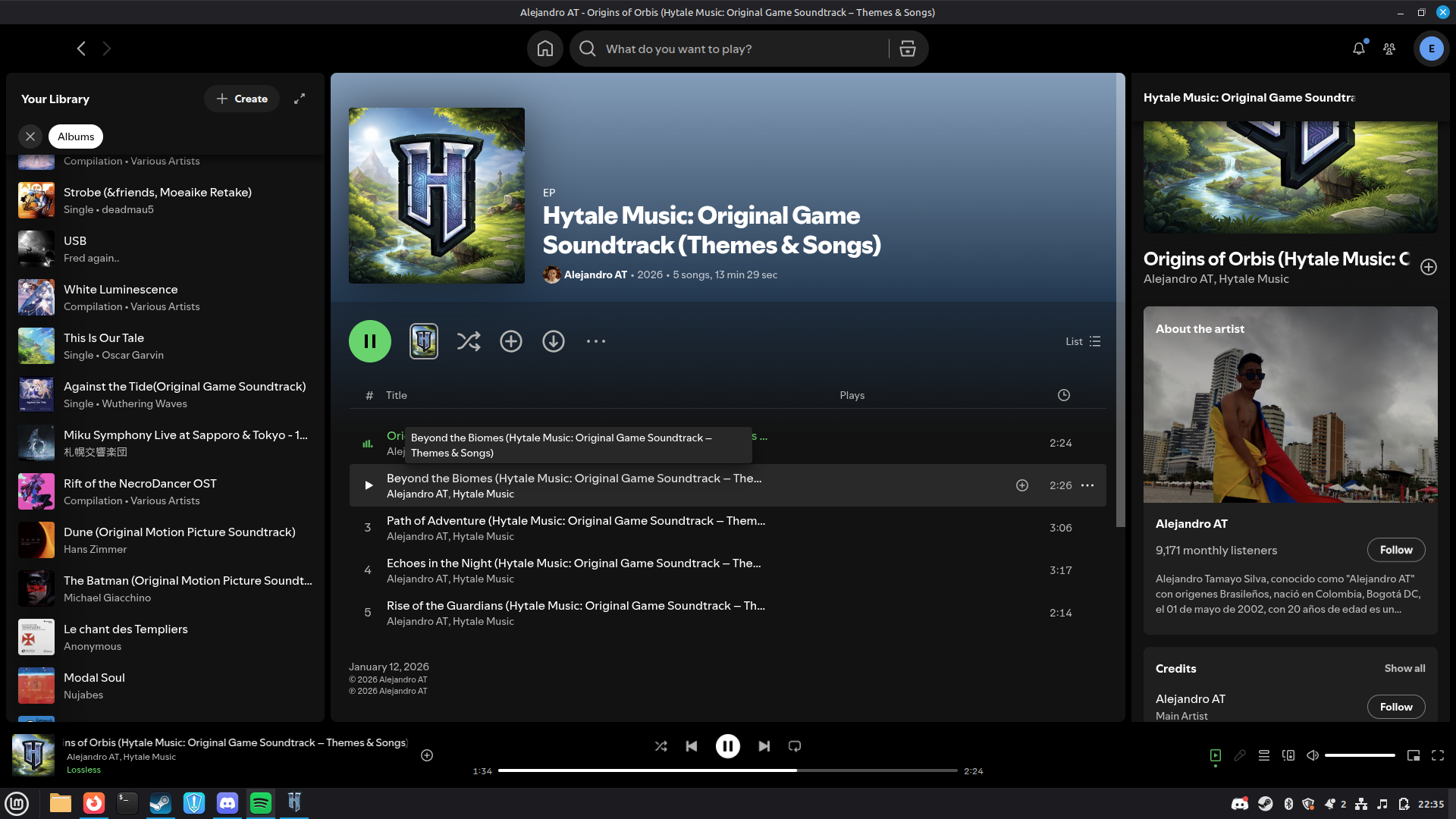Select the Albums filter chip

click(x=76, y=136)
